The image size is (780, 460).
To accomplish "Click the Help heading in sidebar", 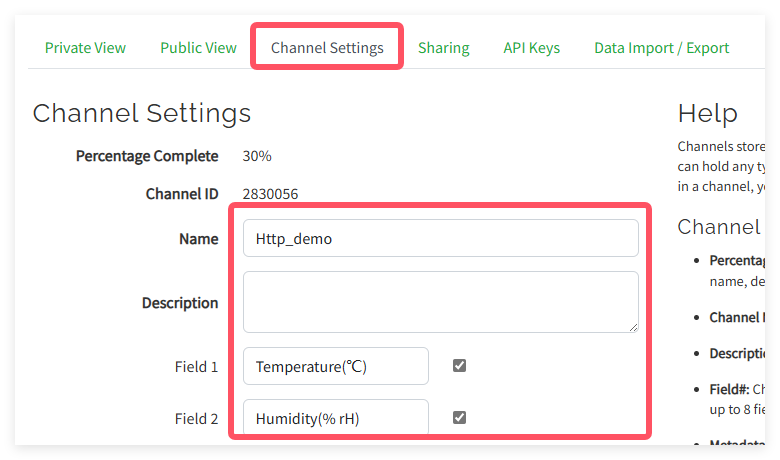I will [707, 113].
